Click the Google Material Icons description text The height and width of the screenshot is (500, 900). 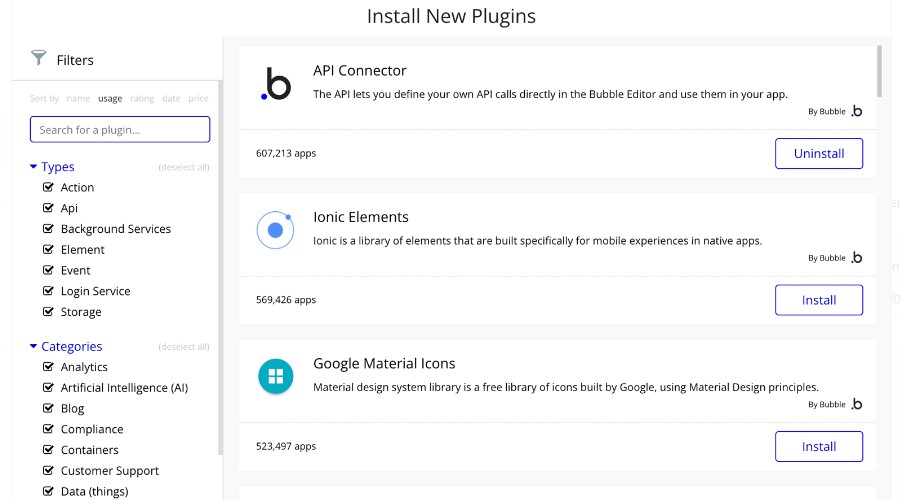(565, 387)
